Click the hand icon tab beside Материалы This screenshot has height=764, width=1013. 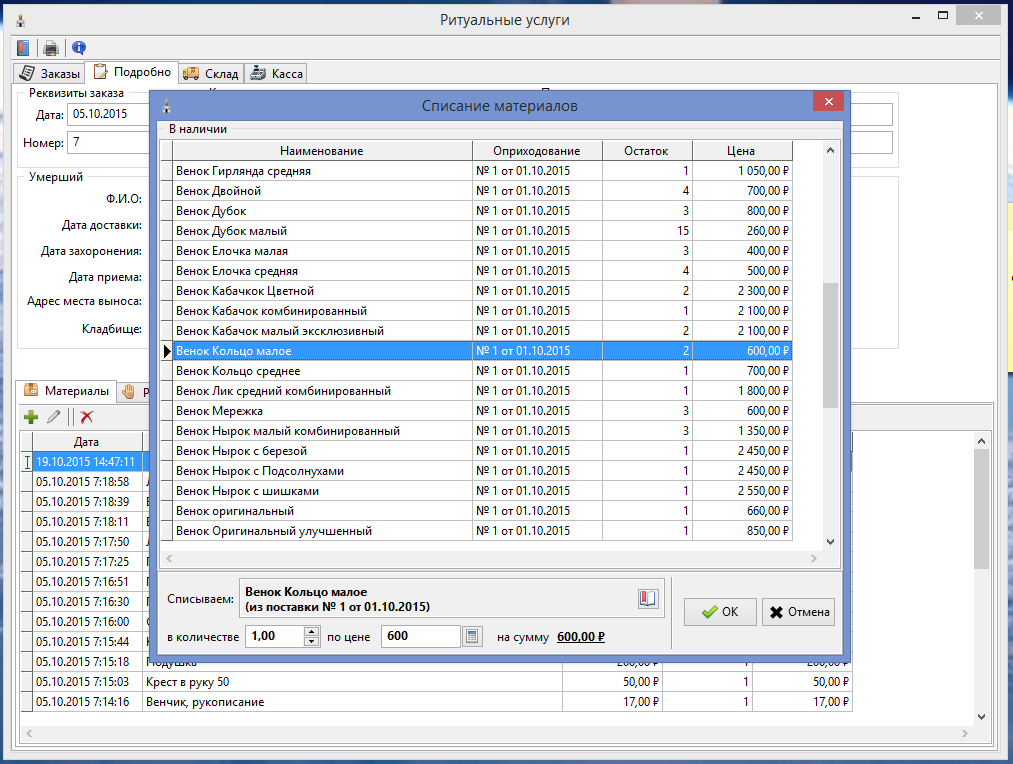[x=129, y=391]
